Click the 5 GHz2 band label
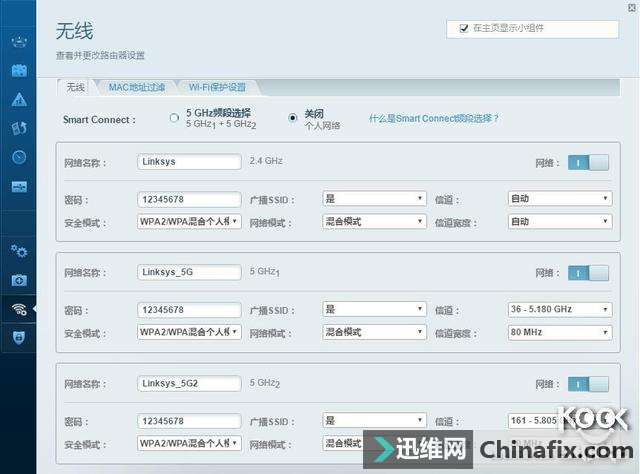 [264, 383]
